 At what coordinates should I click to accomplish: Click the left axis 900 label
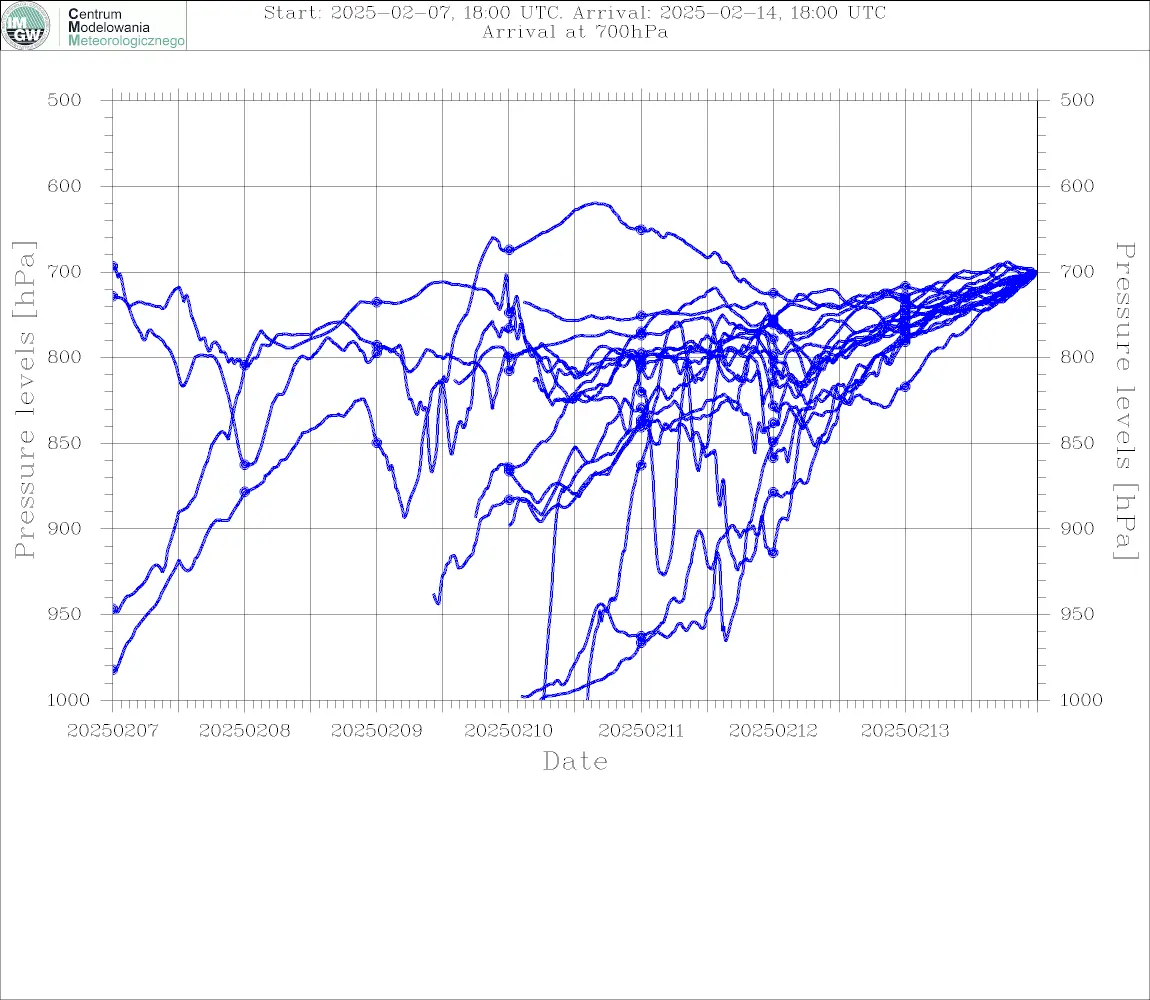pos(65,528)
